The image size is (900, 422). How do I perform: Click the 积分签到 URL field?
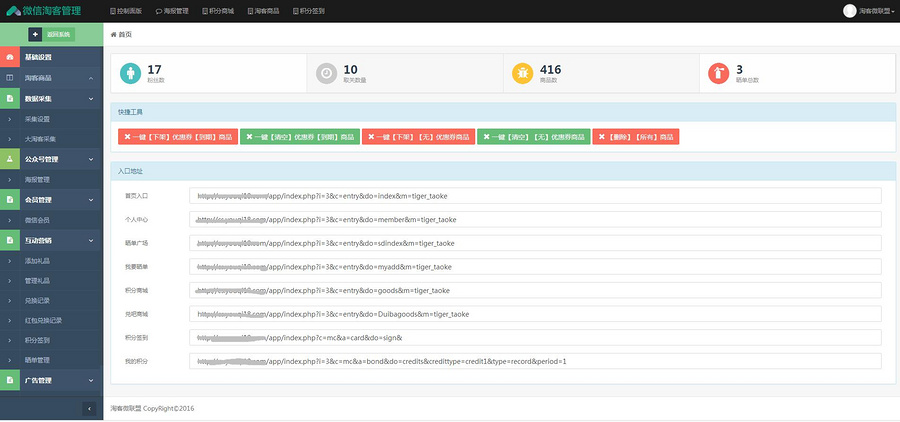536,338
